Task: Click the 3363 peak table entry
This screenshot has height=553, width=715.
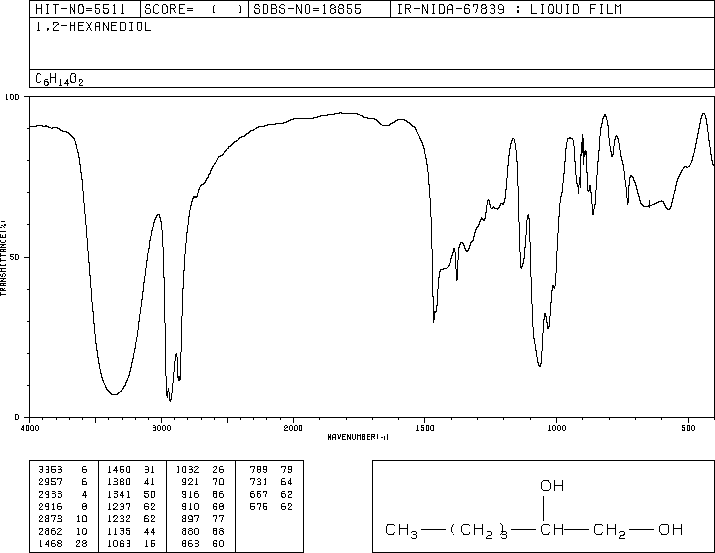Action: tap(62, 469)
